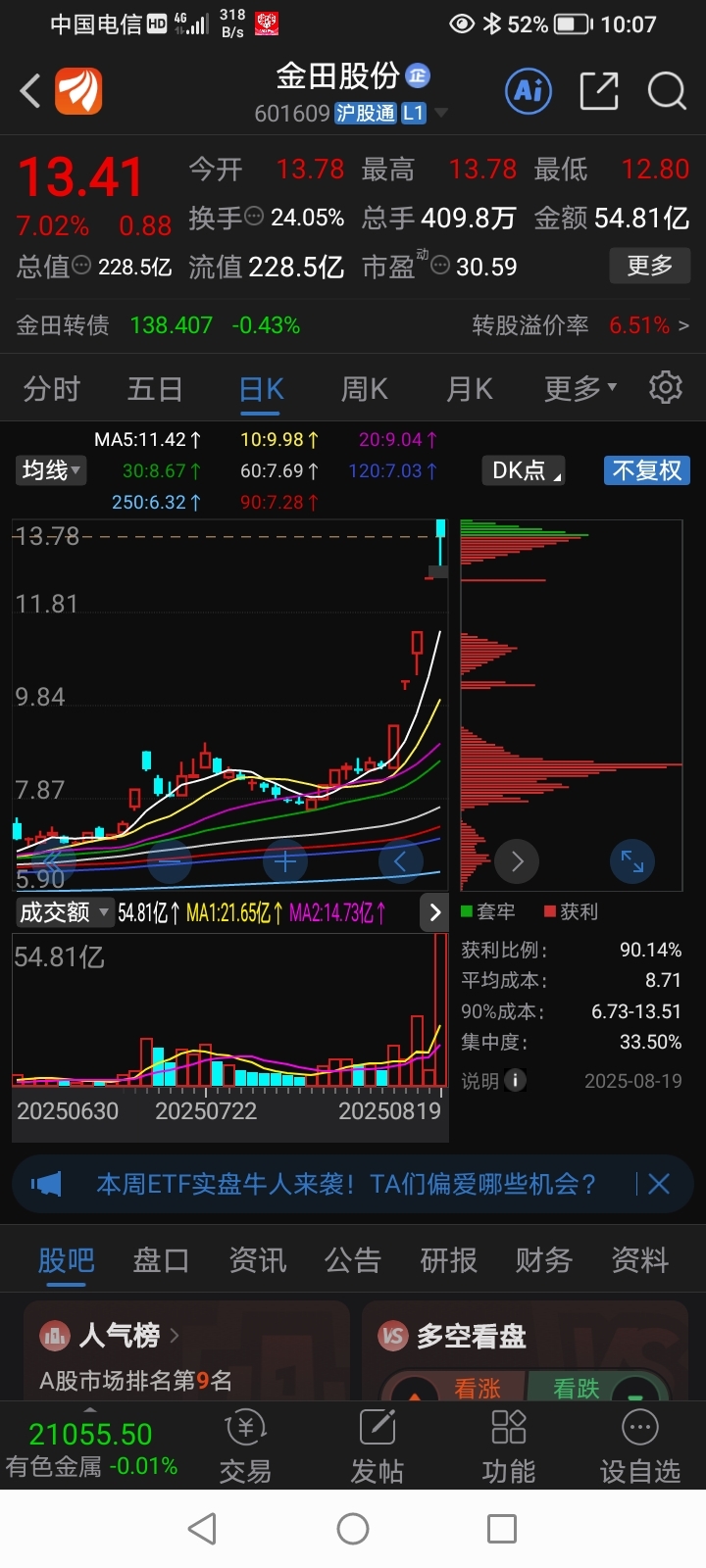Open 功能 functions grid icon
706x1568 pixels.
508,1428
